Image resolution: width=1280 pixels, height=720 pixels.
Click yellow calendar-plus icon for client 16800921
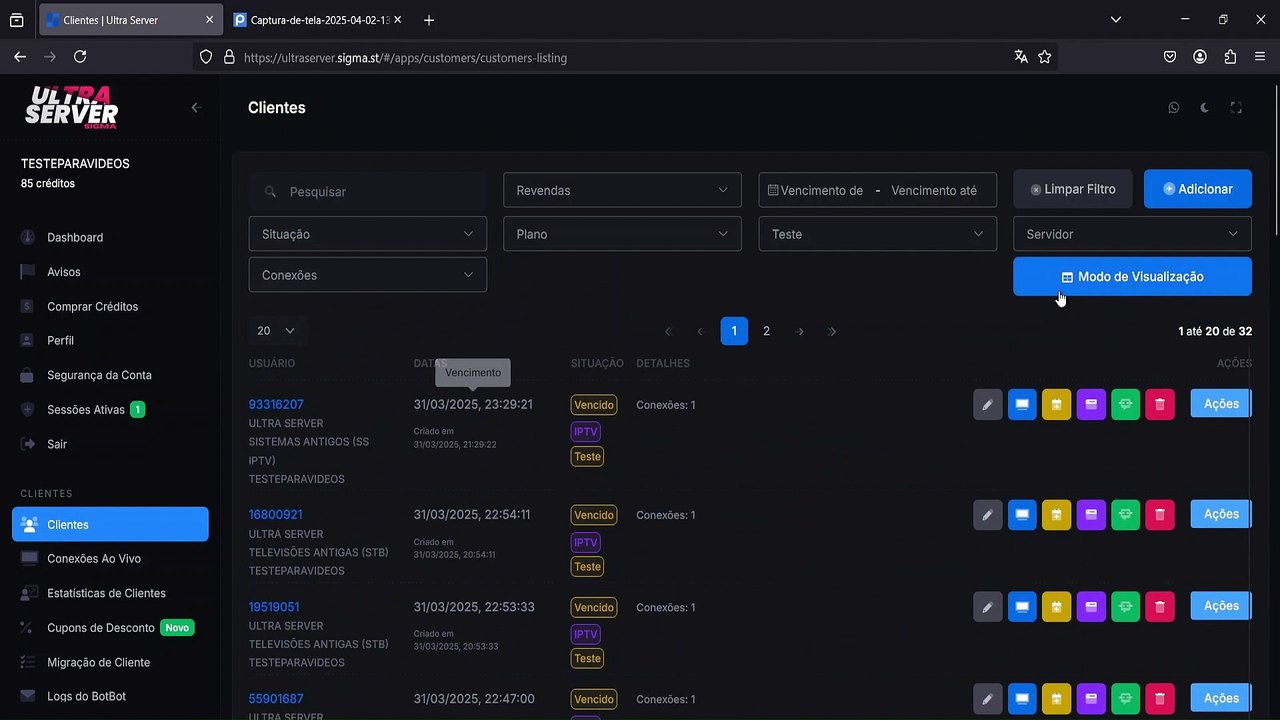[x=1056, y=514]
